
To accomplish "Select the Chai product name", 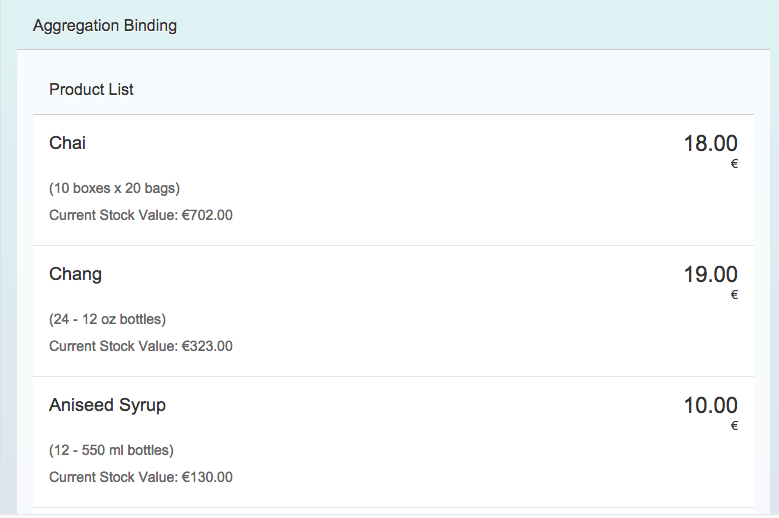I will 67,143.
